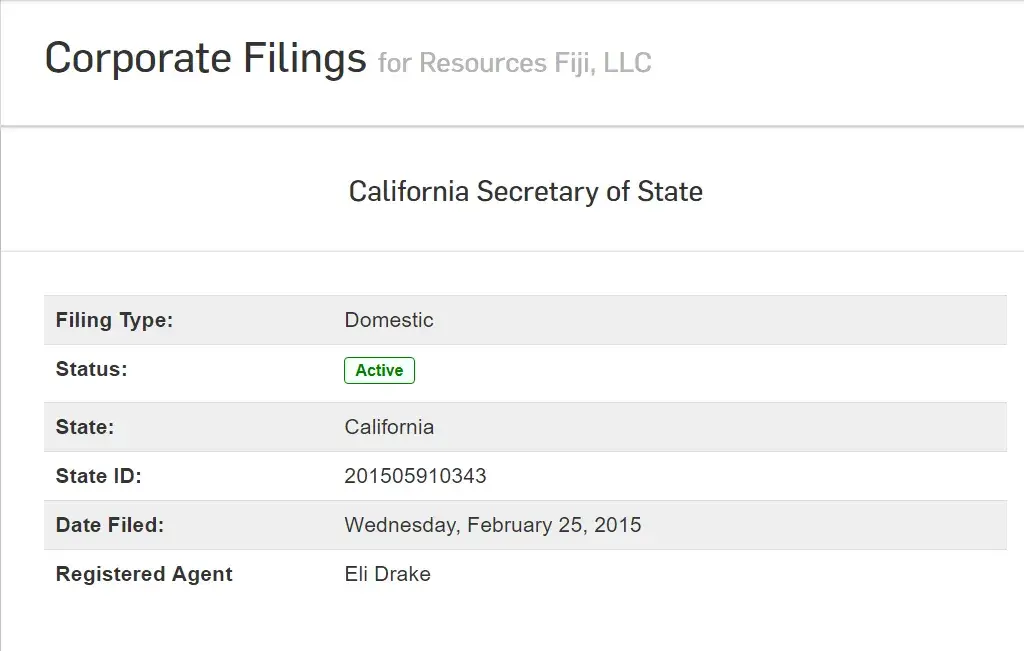Click the Filing Type label
The image size is (1024, 651).
114,320
